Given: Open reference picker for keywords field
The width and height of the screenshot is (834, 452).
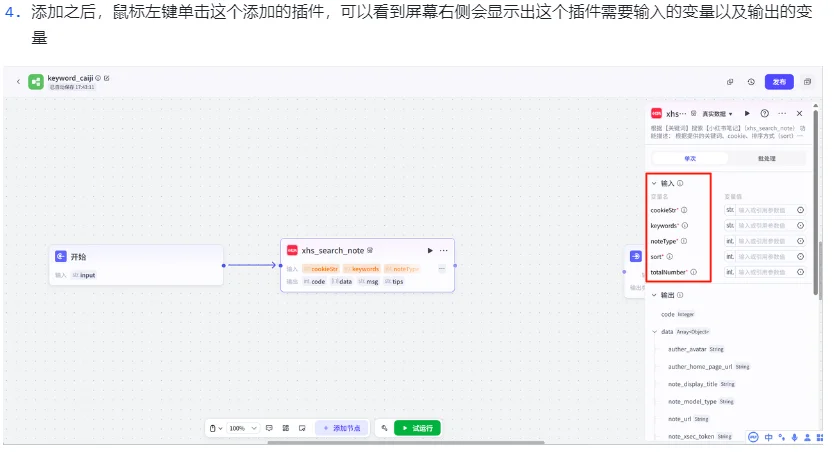Looking at the screenshot, I should coord(800,225).
